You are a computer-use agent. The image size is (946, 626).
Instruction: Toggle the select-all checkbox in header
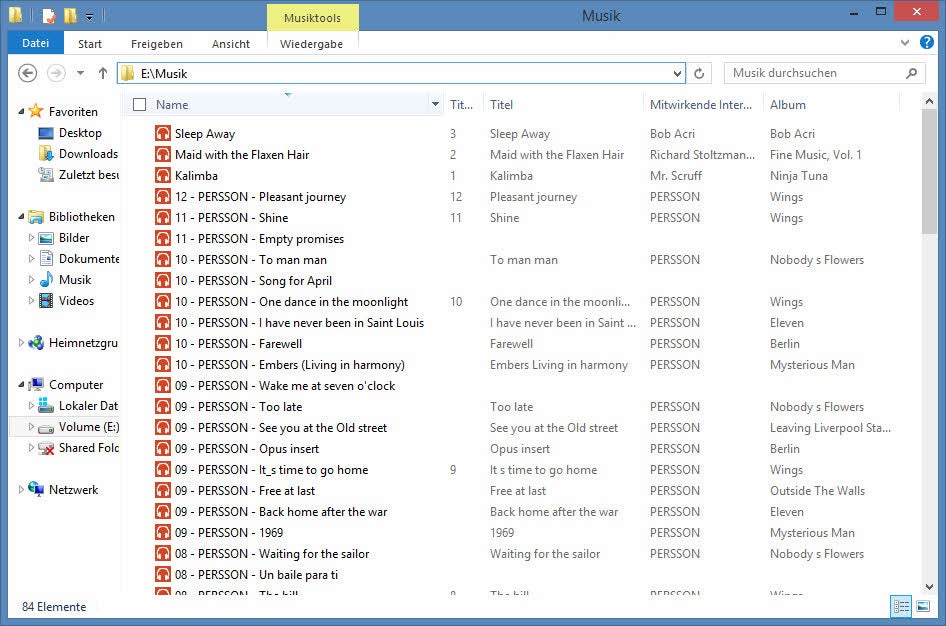(x=139, y=105)
